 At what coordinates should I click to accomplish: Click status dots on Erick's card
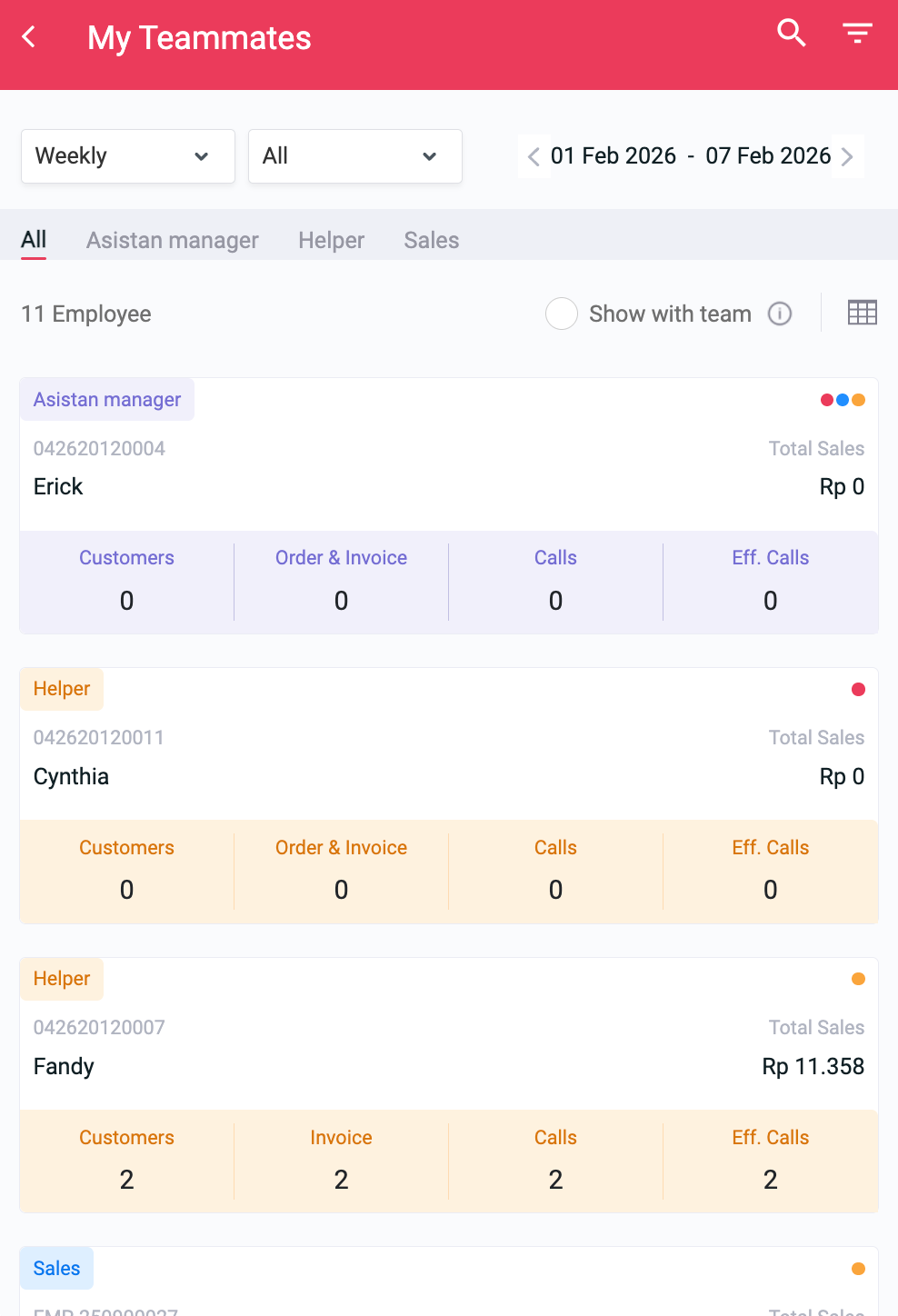[x=843, y=400]
